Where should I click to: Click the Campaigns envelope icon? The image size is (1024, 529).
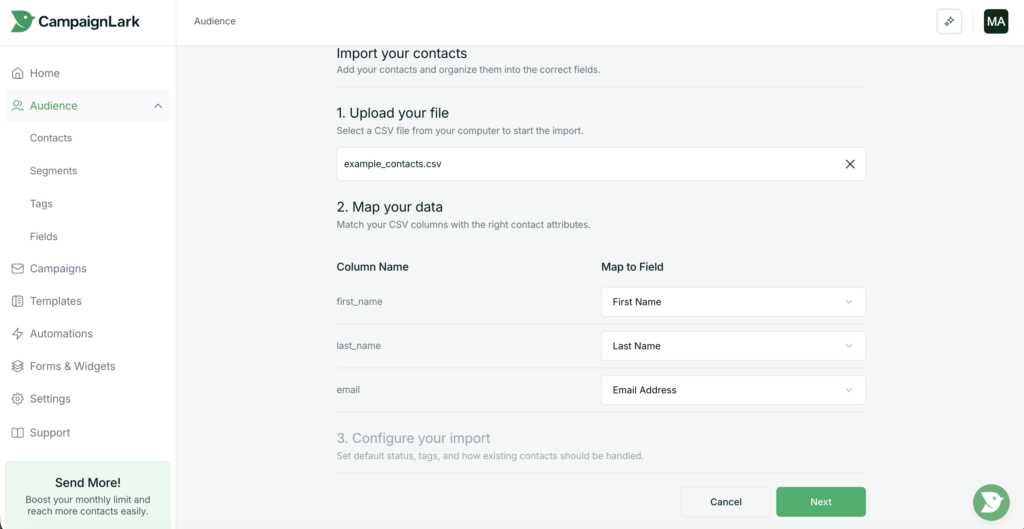tap(18, 269)
